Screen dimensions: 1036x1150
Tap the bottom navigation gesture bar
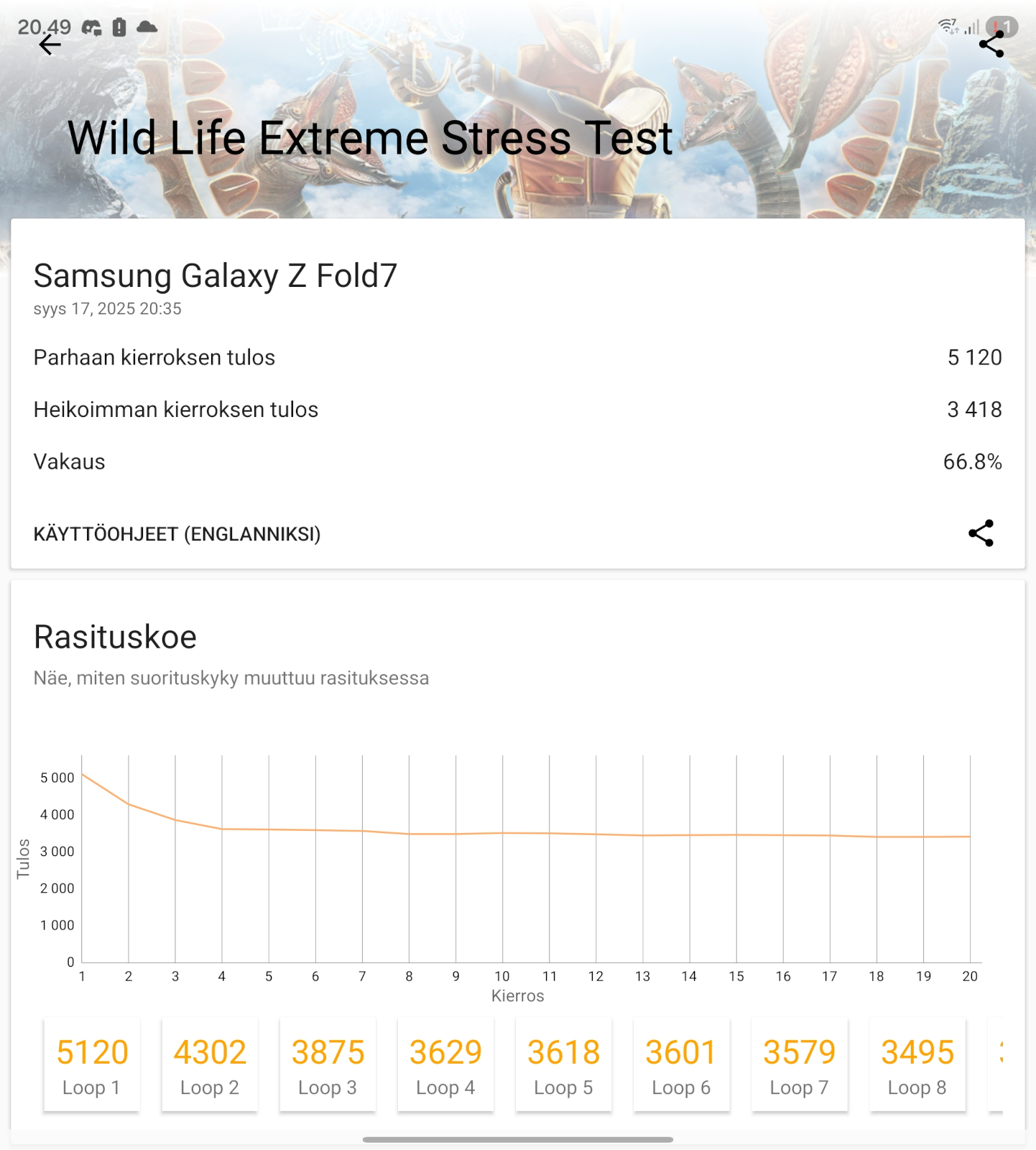(x=518, y=1139)
